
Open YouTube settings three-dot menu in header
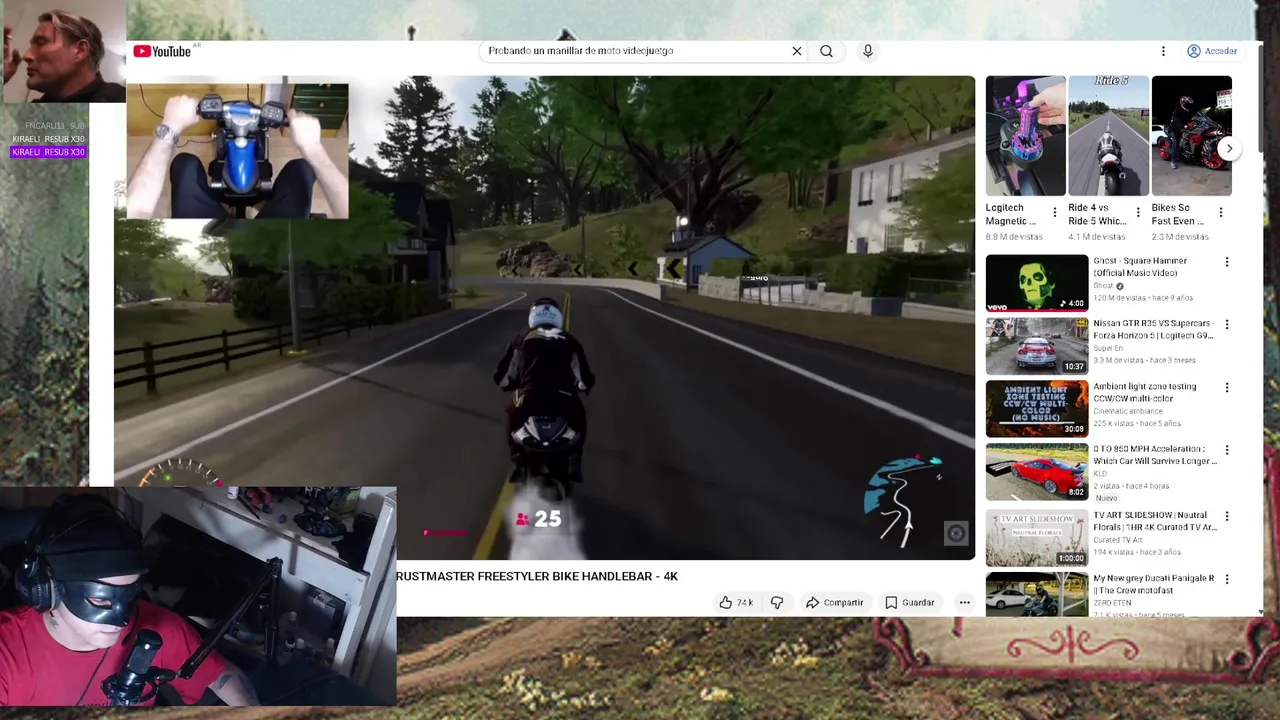pos(1163,51)
